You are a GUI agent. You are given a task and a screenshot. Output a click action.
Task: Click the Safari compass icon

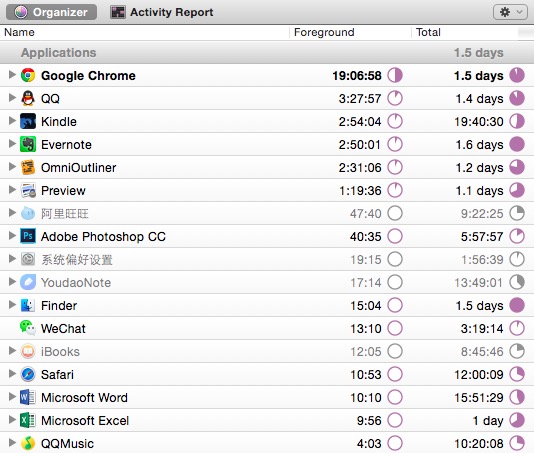[x=28, y=374]
